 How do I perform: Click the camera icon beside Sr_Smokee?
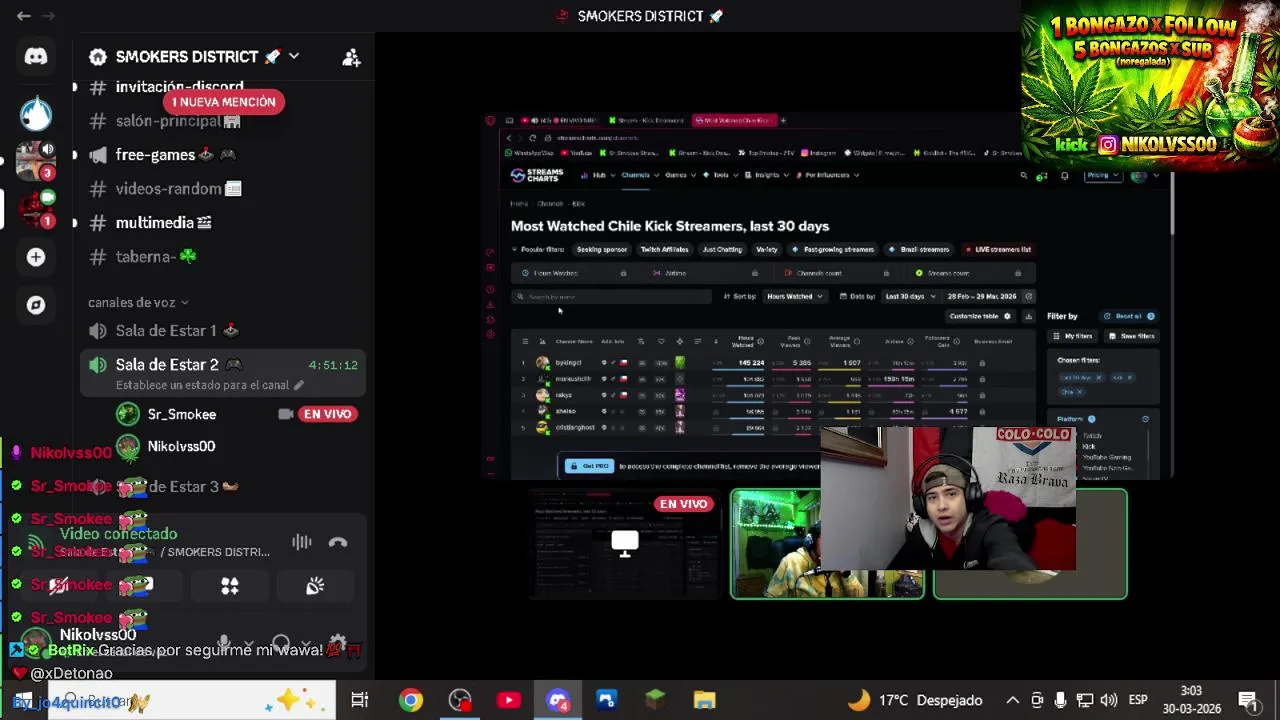pyautogui.click(x=286, y=414)
